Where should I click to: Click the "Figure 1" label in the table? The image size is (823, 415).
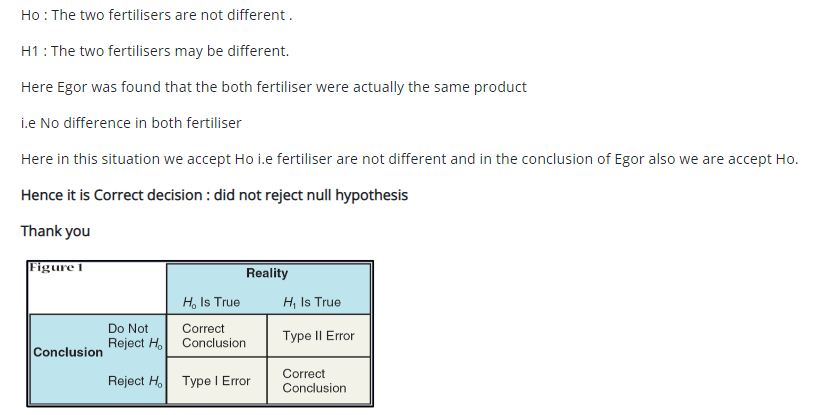point(54,267)
